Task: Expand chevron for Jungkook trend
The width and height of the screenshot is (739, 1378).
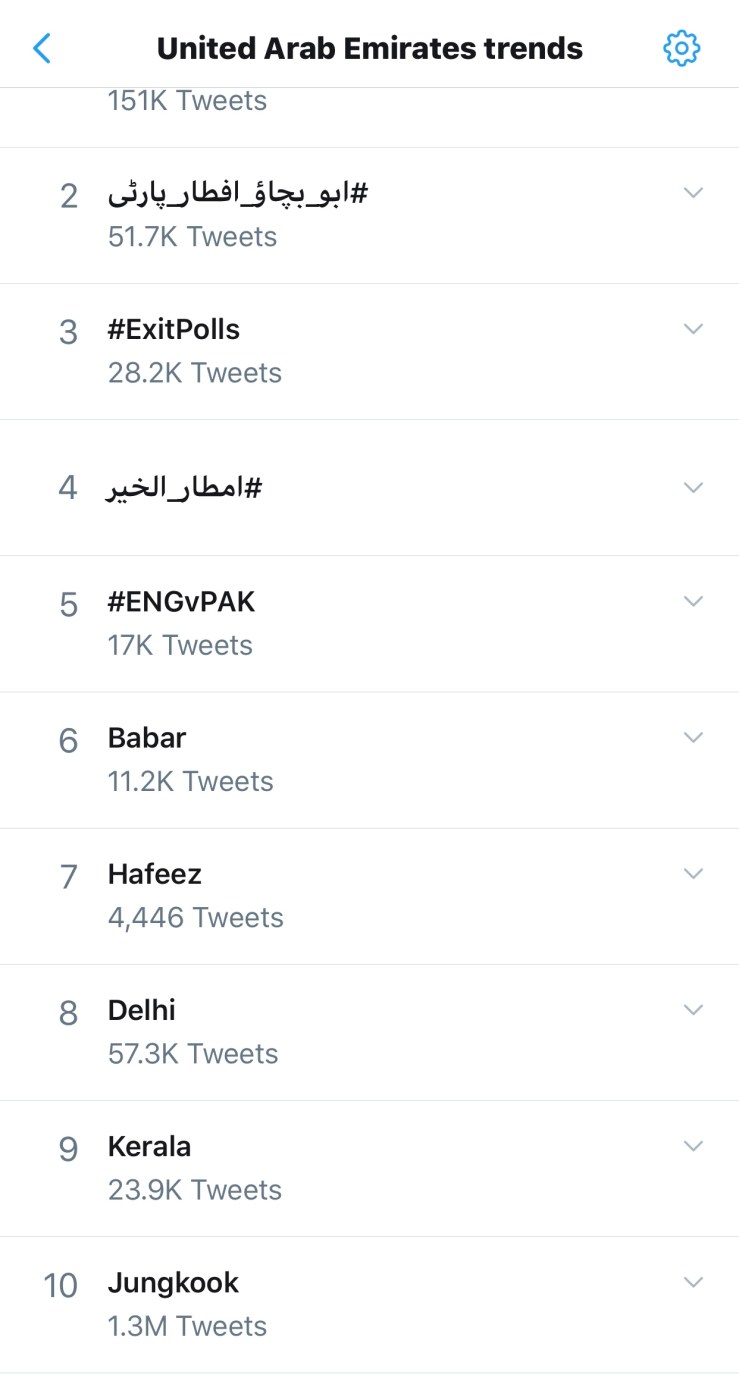Action: tap(693, 1281)
